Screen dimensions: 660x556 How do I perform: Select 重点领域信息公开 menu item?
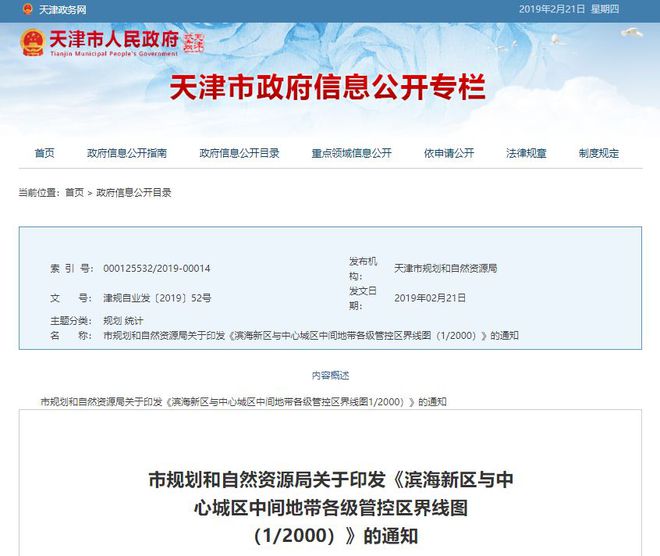point(351,153)
